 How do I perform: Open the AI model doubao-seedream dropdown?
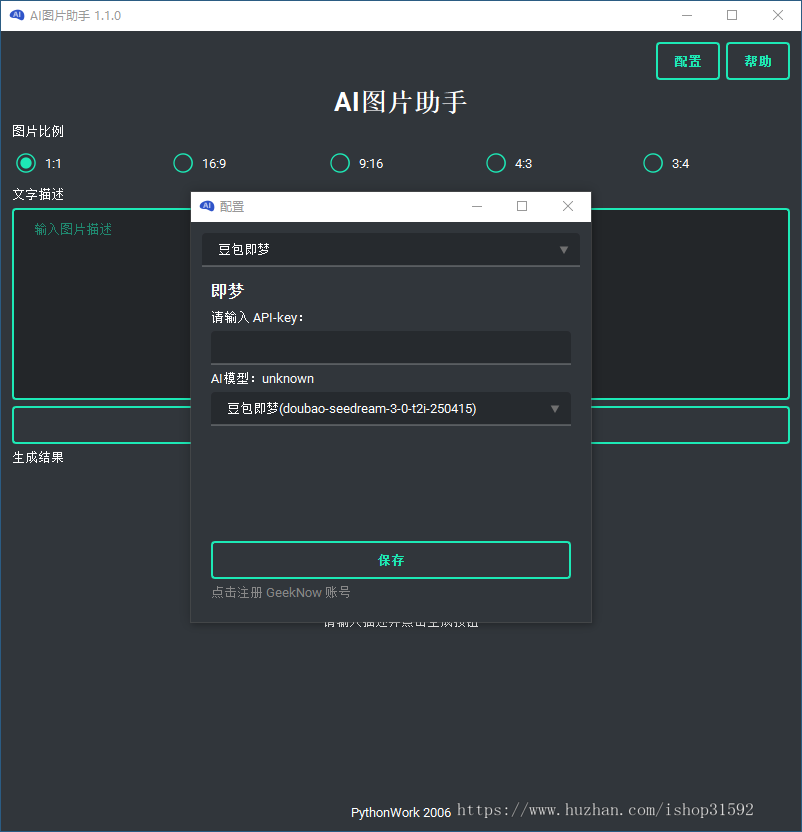click(x=391, y=409)
